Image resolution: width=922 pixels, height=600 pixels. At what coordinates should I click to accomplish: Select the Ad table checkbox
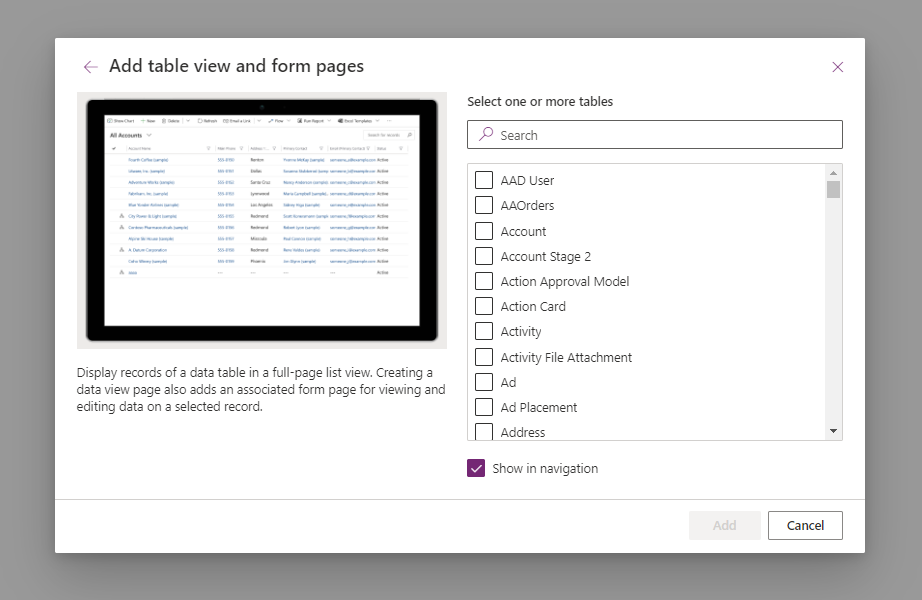pyautogui.click(x=484, y=382)
